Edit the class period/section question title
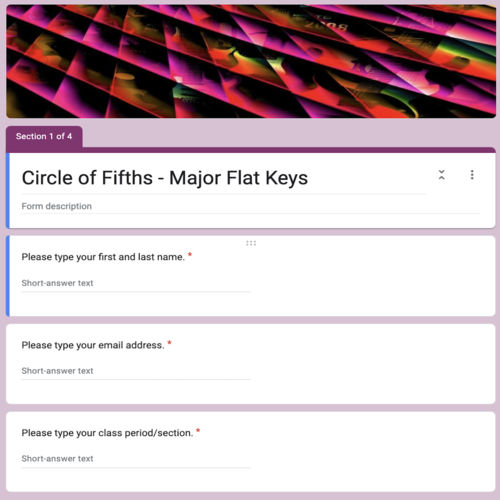Image resolution: width=500 pixels, height=500 pixels. (107, 433)
